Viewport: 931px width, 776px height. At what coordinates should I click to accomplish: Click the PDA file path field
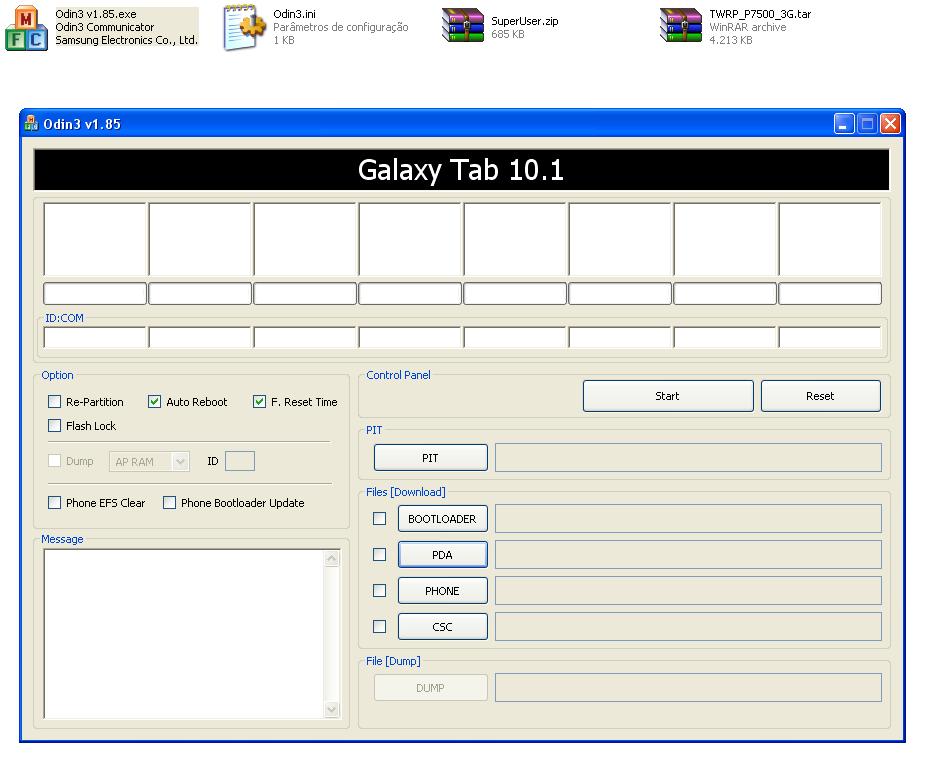pos(688,555)
